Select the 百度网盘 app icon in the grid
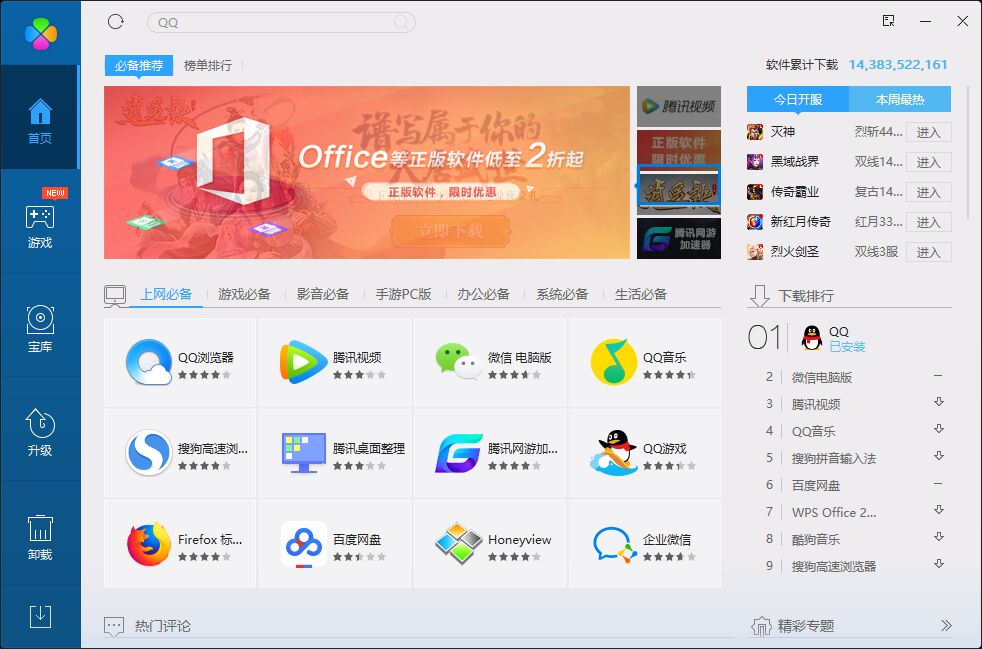Viewport: 982px width, 649px height. [303, 544]
